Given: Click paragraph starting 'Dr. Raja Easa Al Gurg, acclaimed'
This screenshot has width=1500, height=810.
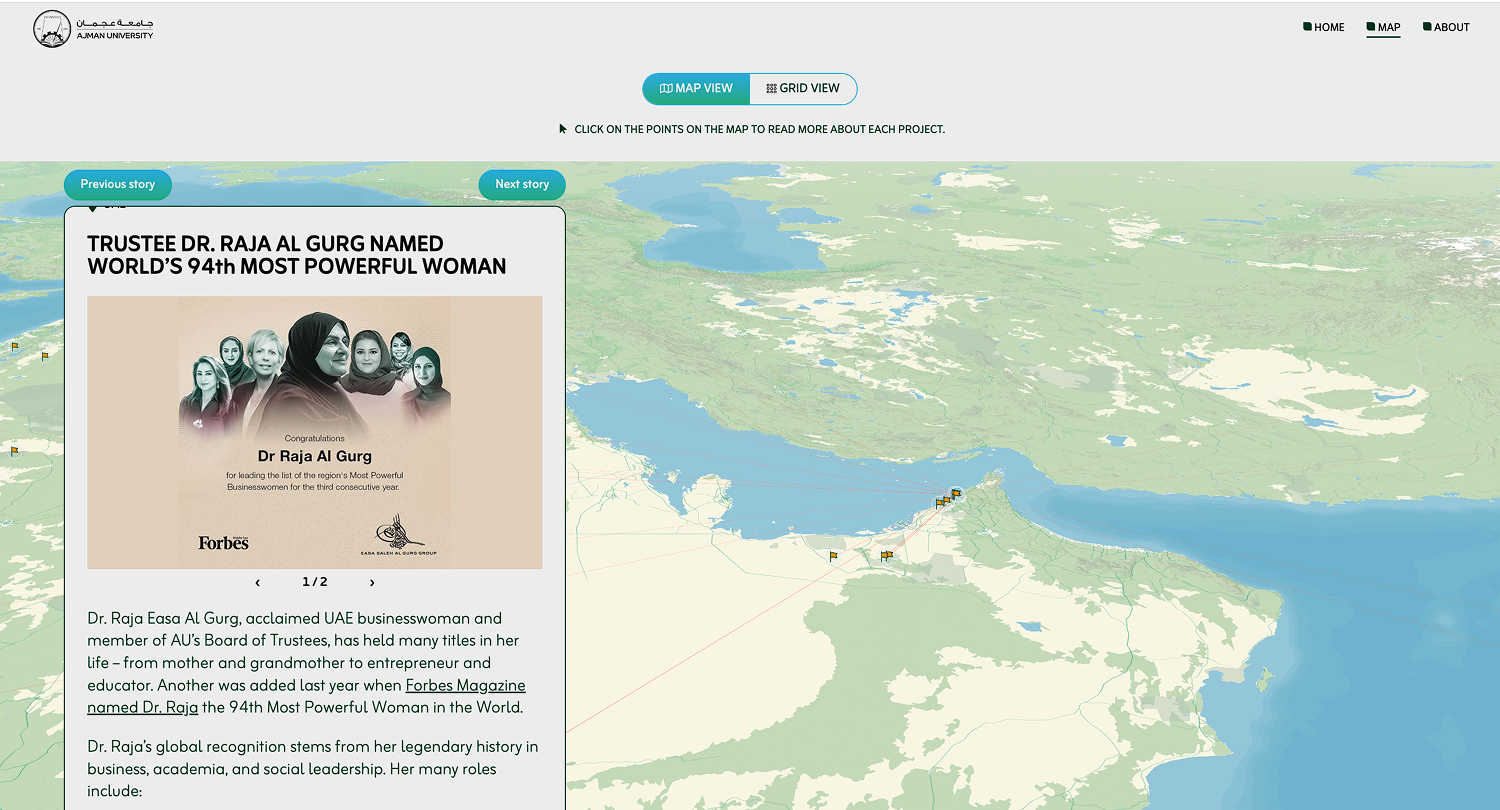Looking at the screenshot, I should (306, 663).
